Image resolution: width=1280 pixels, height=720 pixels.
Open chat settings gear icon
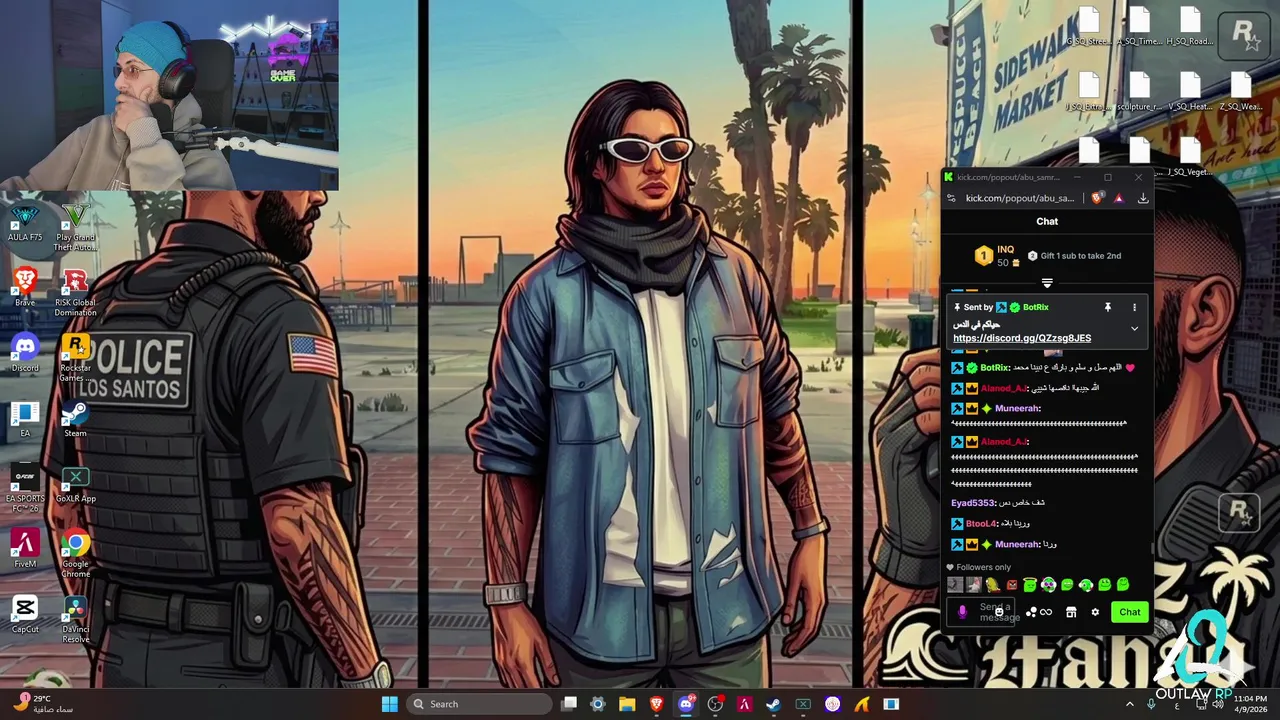[1095, 612]
